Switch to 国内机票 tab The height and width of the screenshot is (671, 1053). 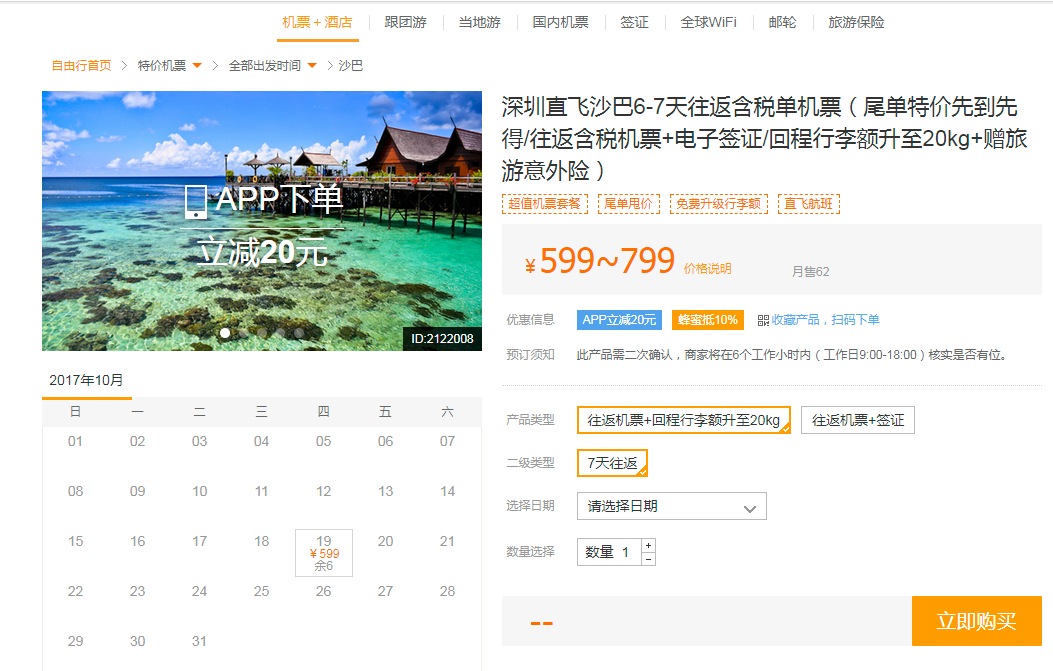[561, 22]
